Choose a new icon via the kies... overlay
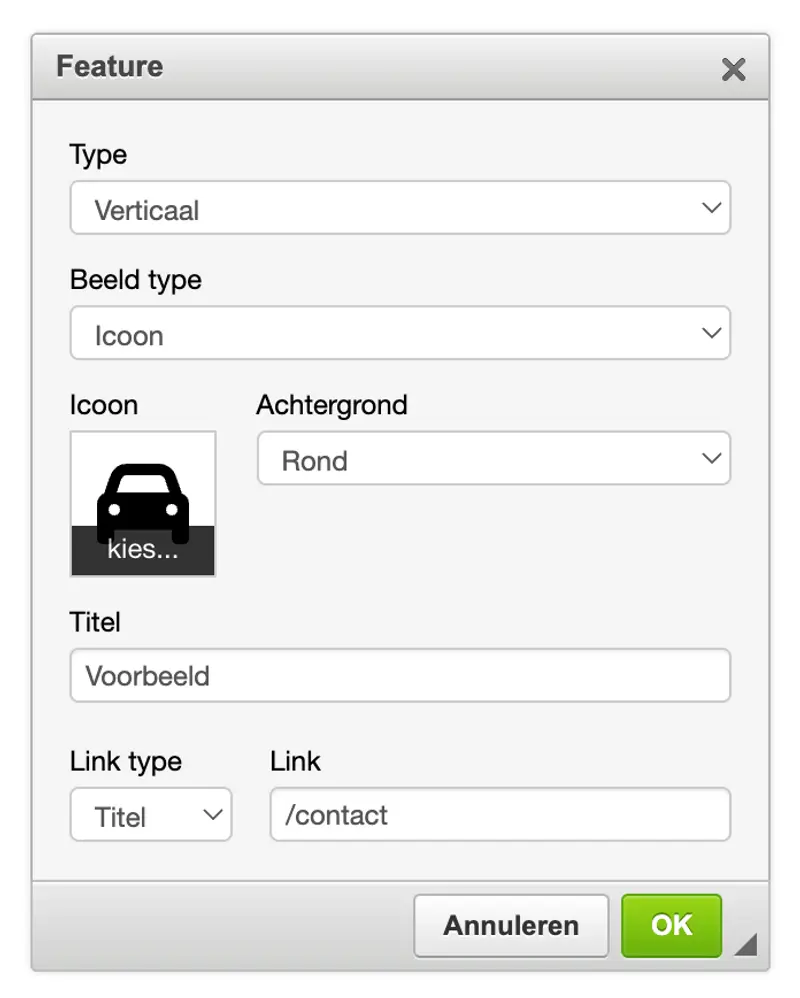The height and width of the screenshot is (998, 800). pos(143,550)
